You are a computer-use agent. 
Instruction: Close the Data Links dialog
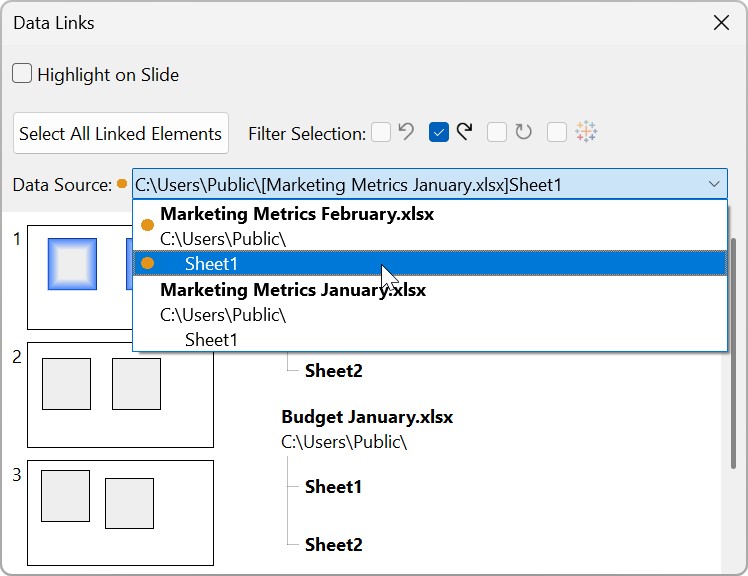720,22
